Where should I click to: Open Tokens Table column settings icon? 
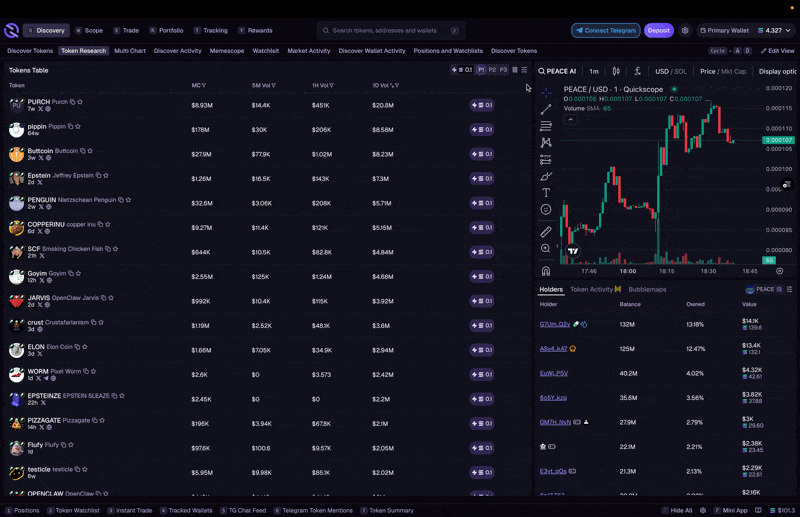[x=524, y=70]
